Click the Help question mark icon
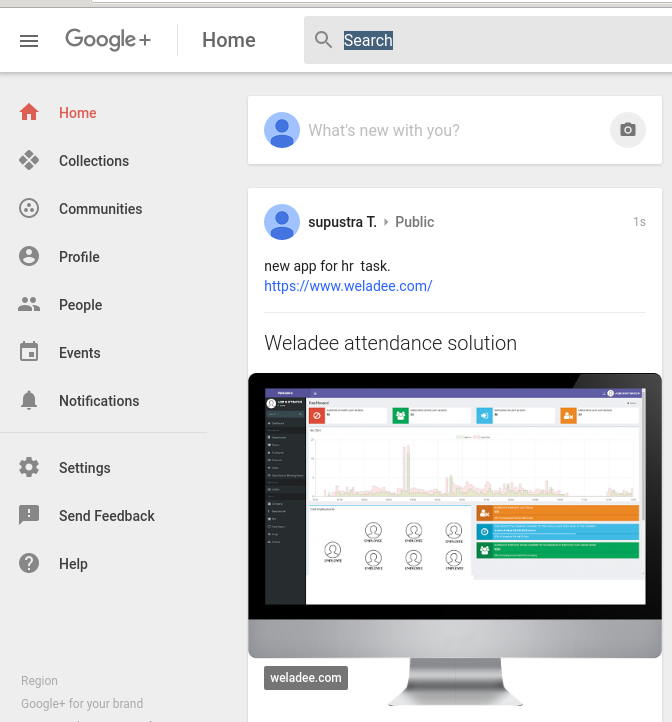 29,563
